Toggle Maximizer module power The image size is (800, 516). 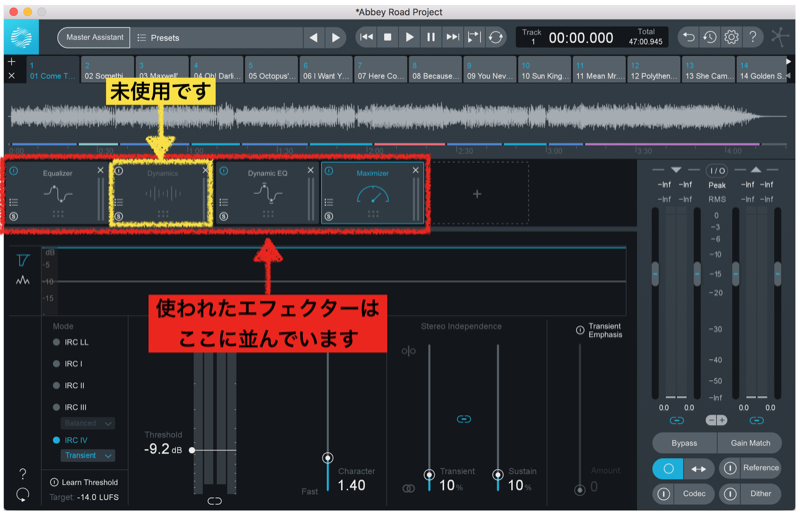329,171
